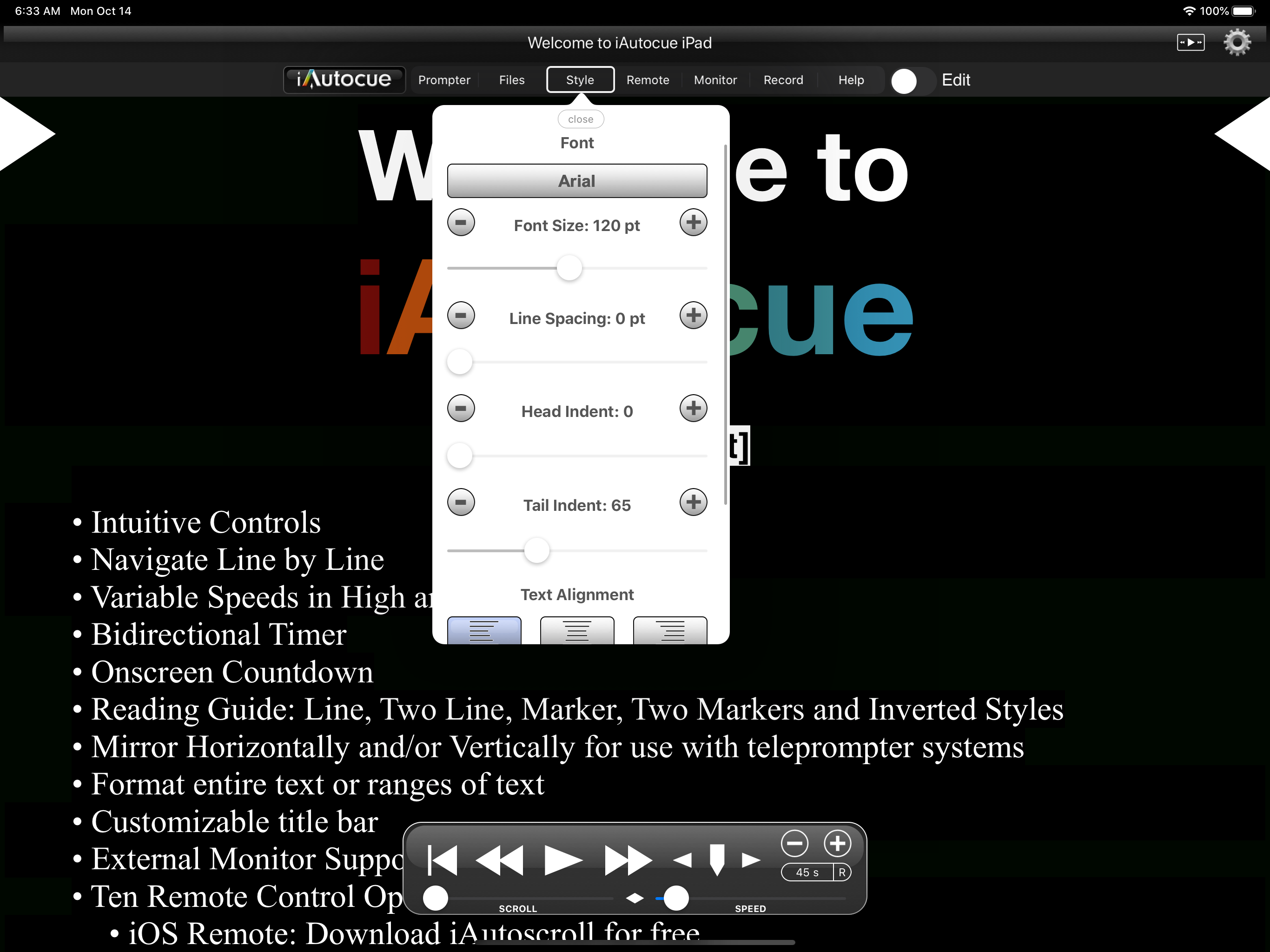This screenshot has width=1270, height=952.
Task: Increase head indent with plus button
Action: [693, 408]
